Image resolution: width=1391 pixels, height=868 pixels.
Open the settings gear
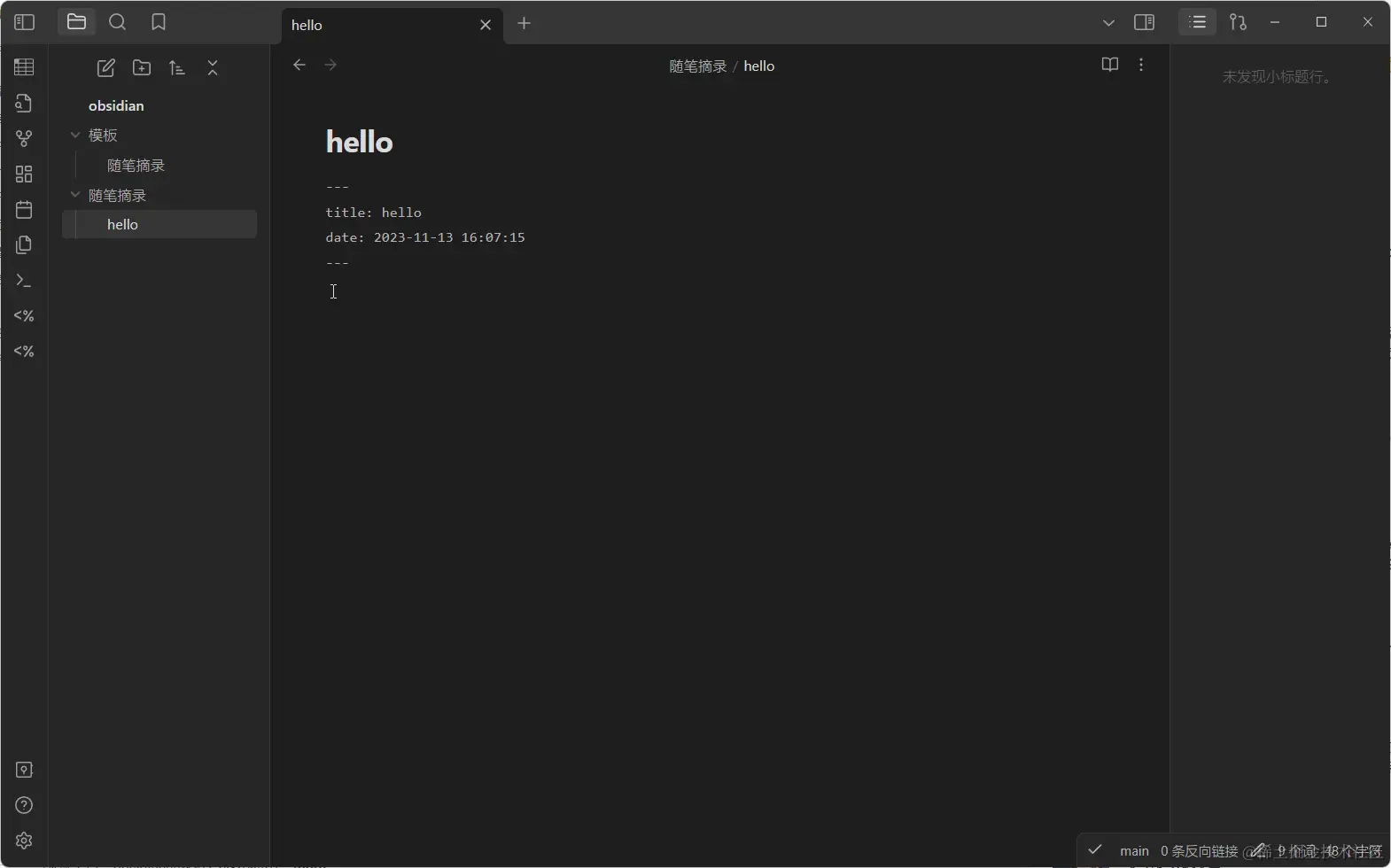click(x=24, y=841)
